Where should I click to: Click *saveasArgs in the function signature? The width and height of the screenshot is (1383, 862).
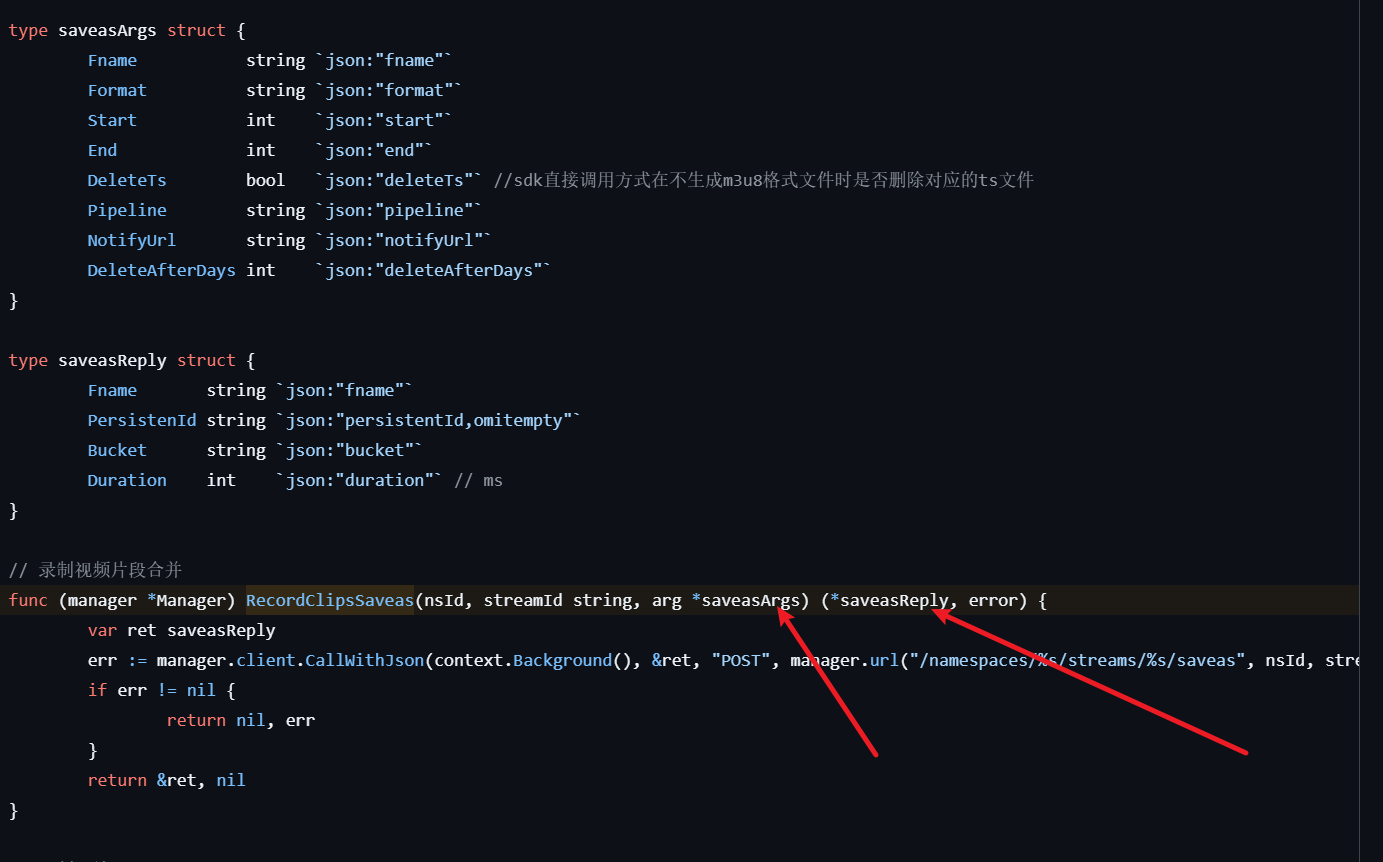click(745, 600)
